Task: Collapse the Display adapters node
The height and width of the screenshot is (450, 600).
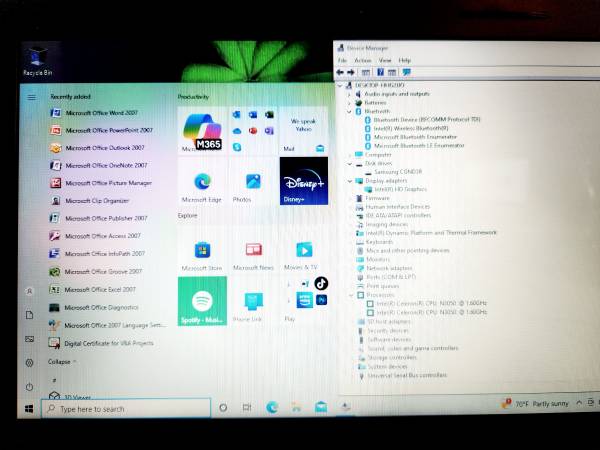Action: [350, 181]
